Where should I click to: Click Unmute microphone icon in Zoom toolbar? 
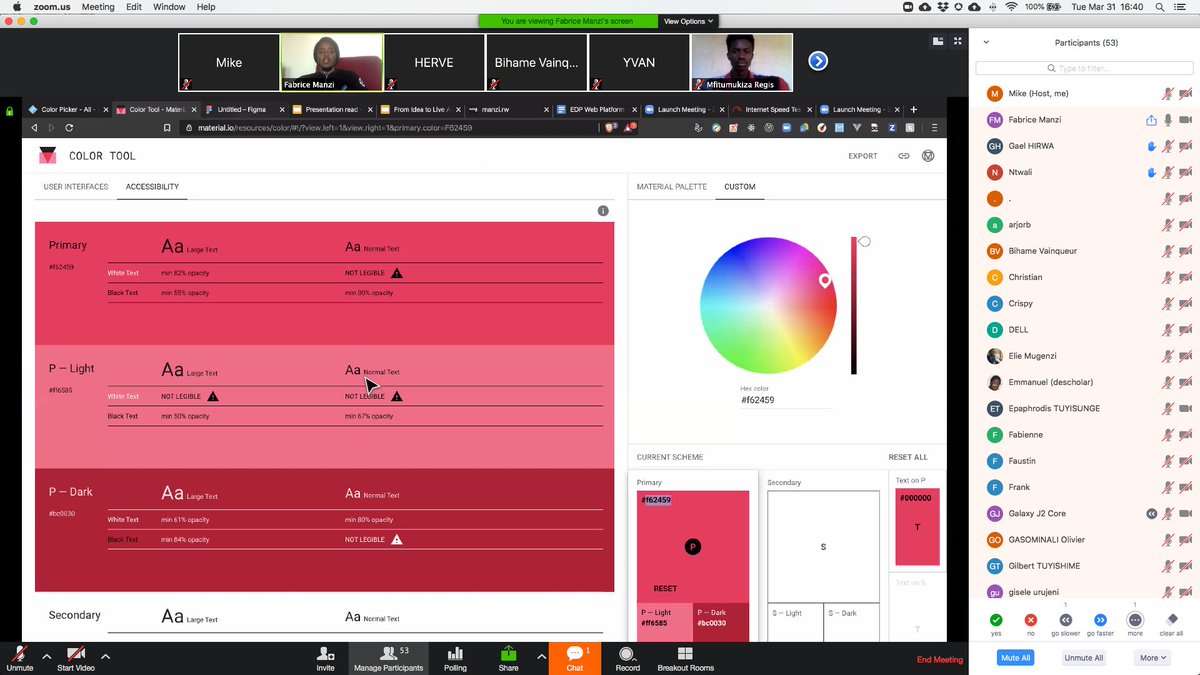(19, 653)
